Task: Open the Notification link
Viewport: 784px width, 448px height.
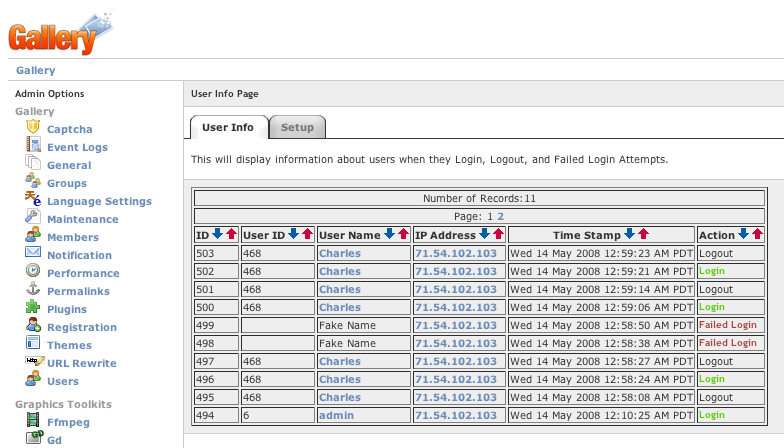Action: tap(80, 256)
